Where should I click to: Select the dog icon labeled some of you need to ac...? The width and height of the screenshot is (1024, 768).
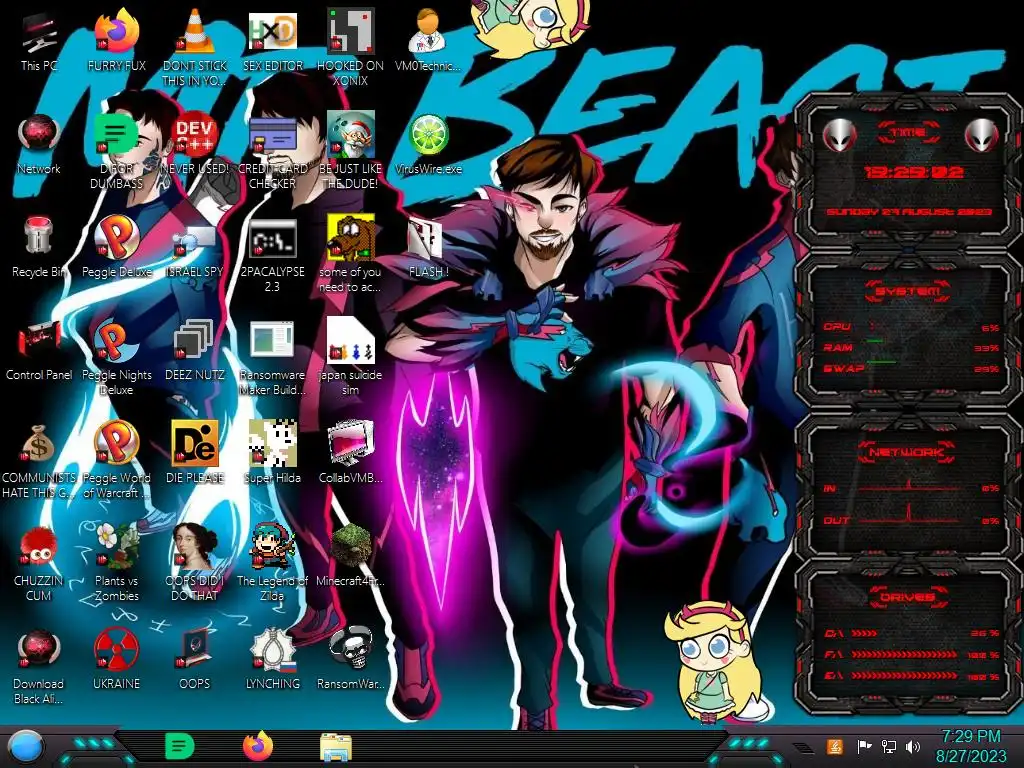(x=350, y=255)
